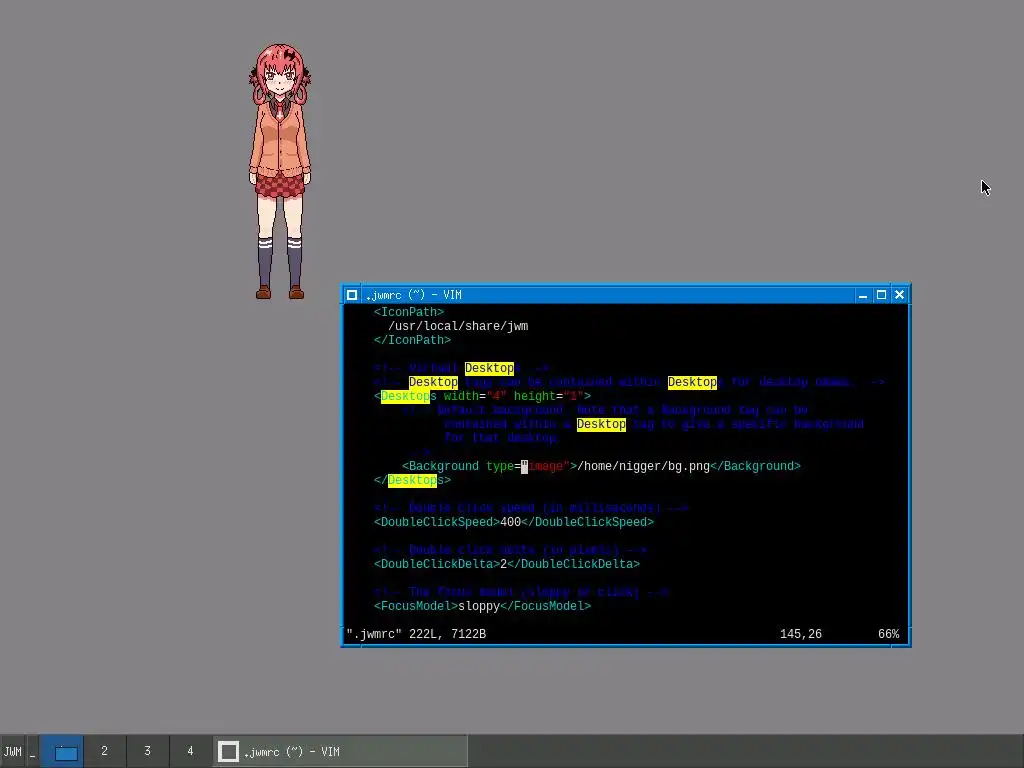Select the .jwmrc VIM task in taskbar
1024x768 pixels.
click(x=341, y=752)
